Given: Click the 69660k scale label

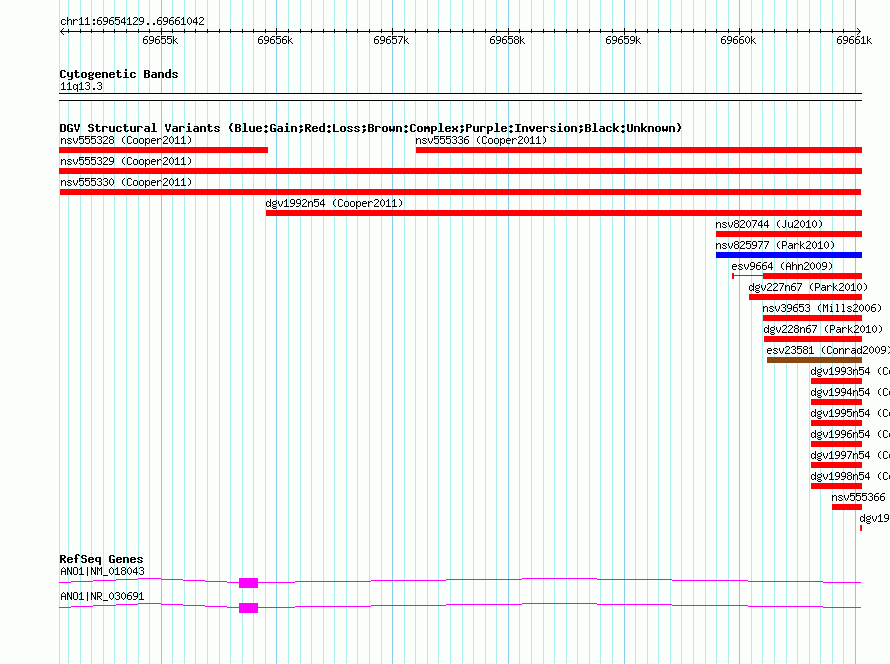Looking at the screenshot, I should click(x=738, y=40).
